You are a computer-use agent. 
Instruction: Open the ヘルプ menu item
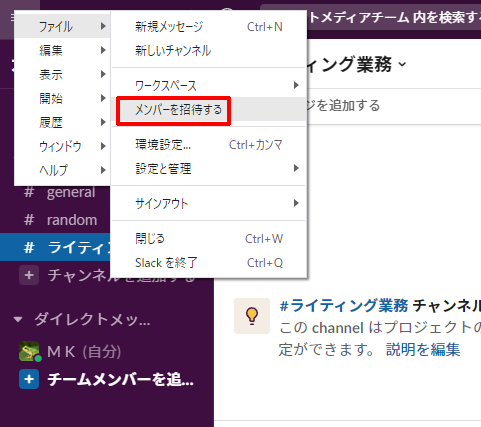(62, 170)
